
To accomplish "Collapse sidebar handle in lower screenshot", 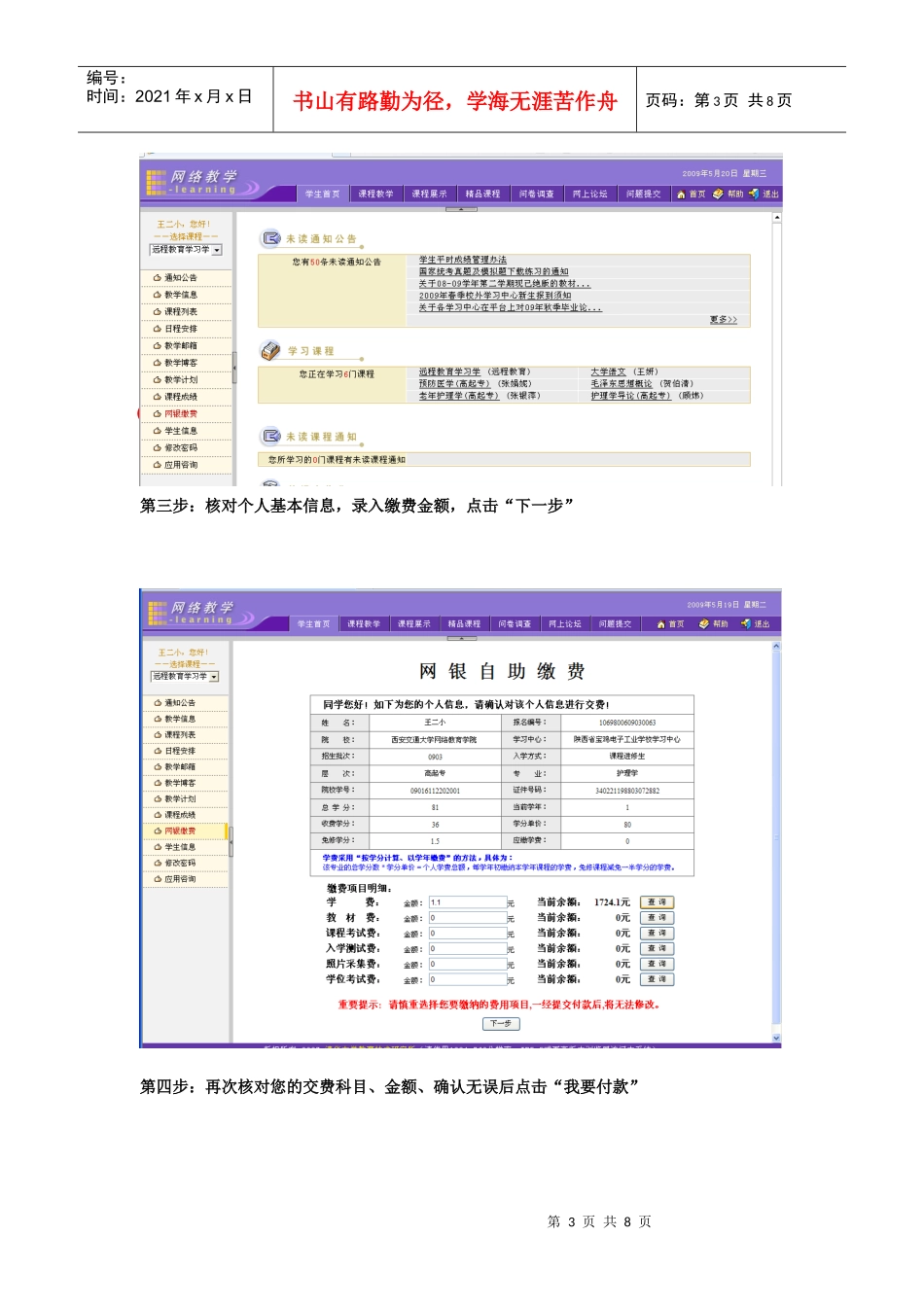I will 231,842.
